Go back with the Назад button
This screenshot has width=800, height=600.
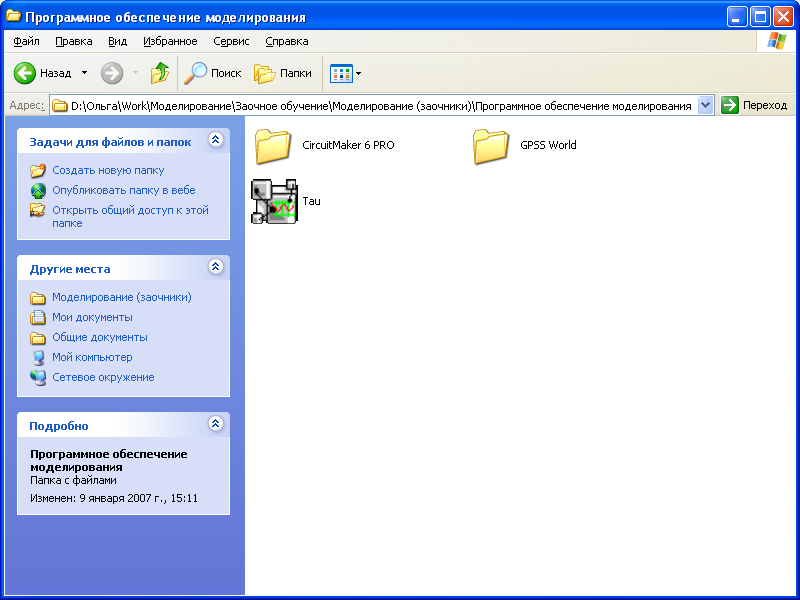tap(43, 73)
